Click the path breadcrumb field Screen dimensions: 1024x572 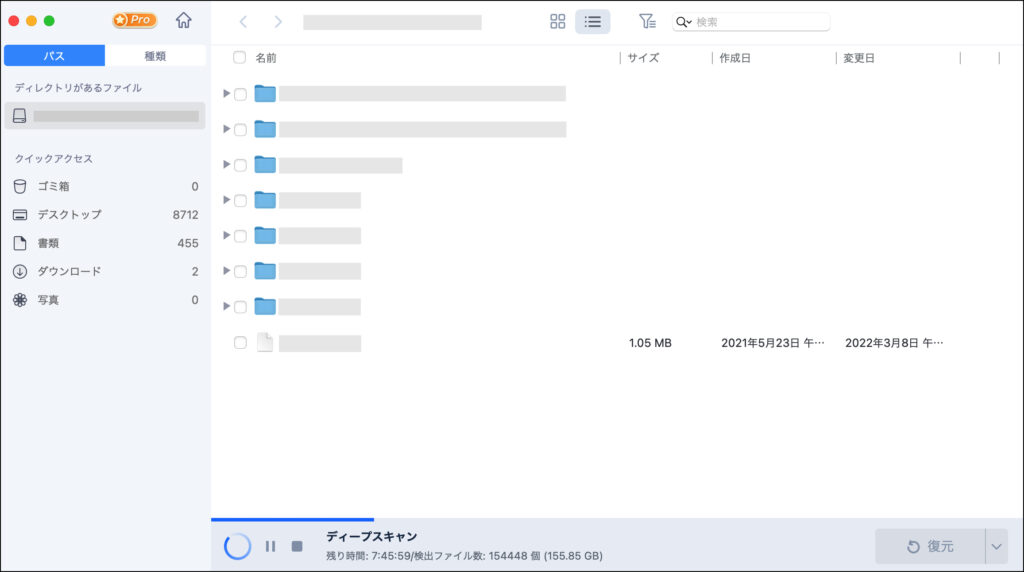392,22
